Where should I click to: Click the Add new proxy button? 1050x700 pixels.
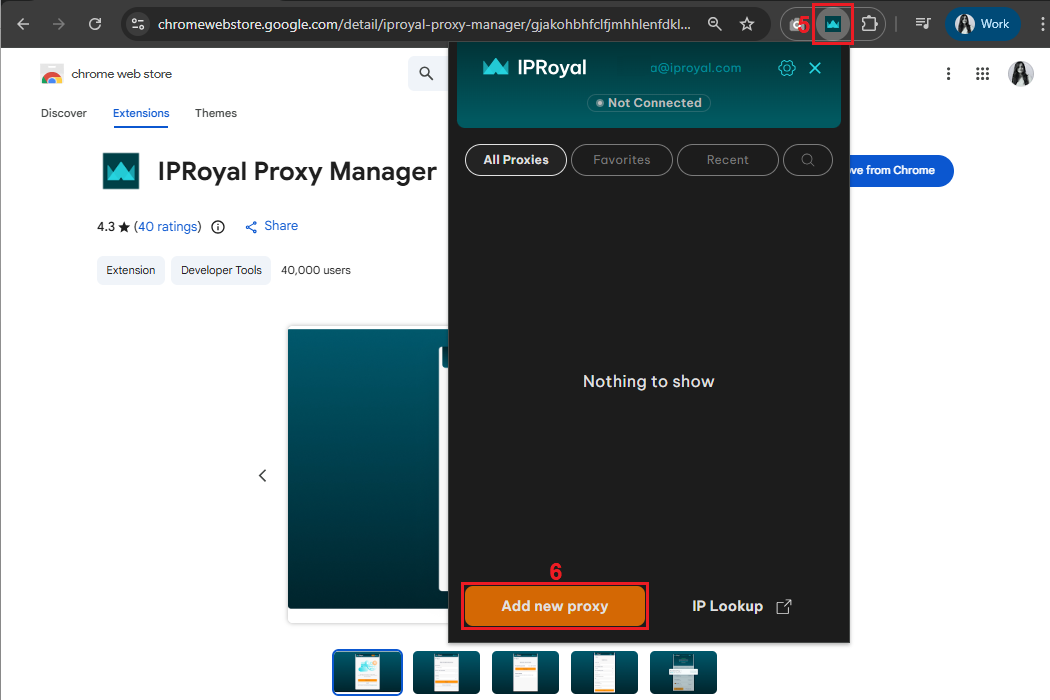[x=555, y=606]
